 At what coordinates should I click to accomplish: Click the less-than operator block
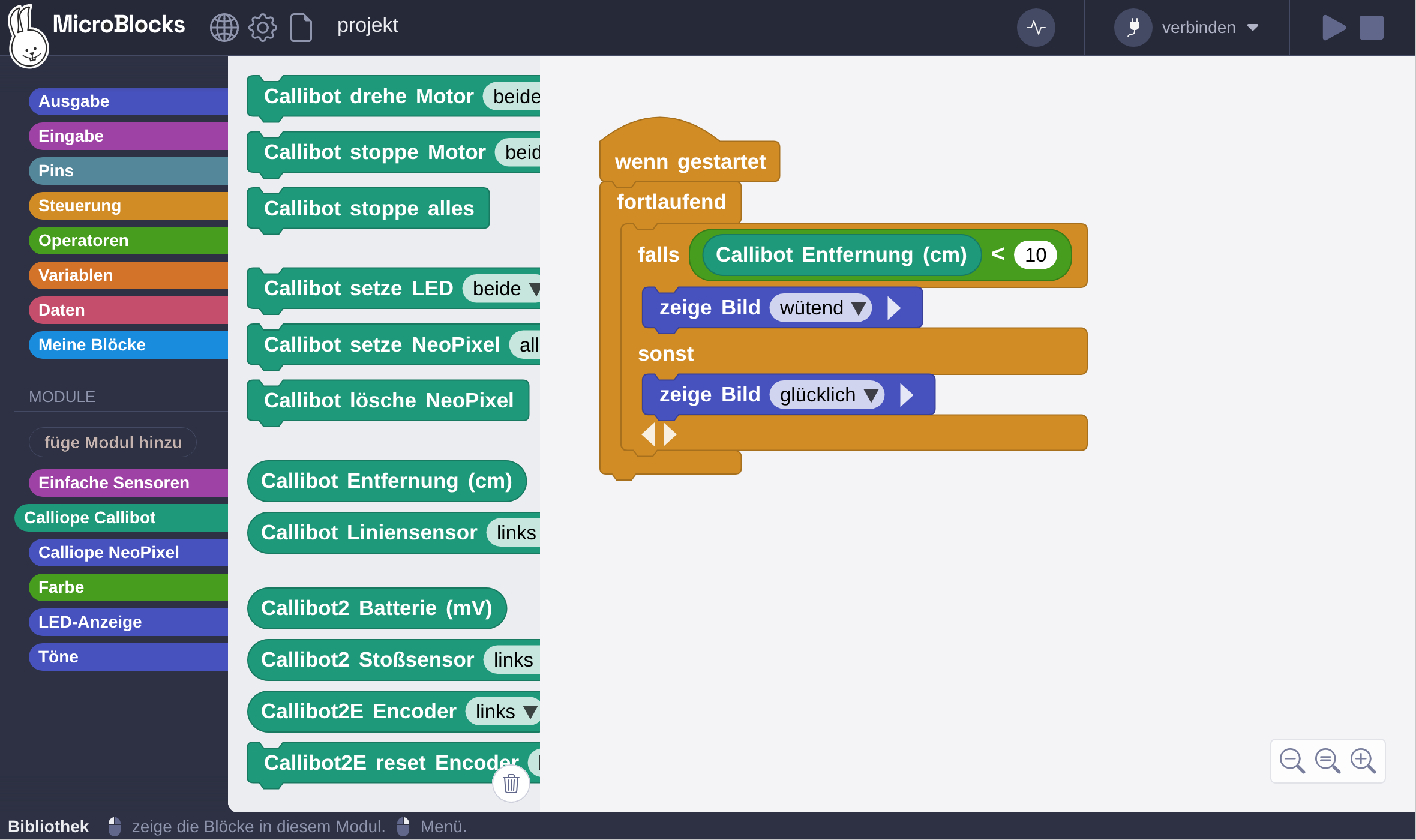(x=998, y=254)
